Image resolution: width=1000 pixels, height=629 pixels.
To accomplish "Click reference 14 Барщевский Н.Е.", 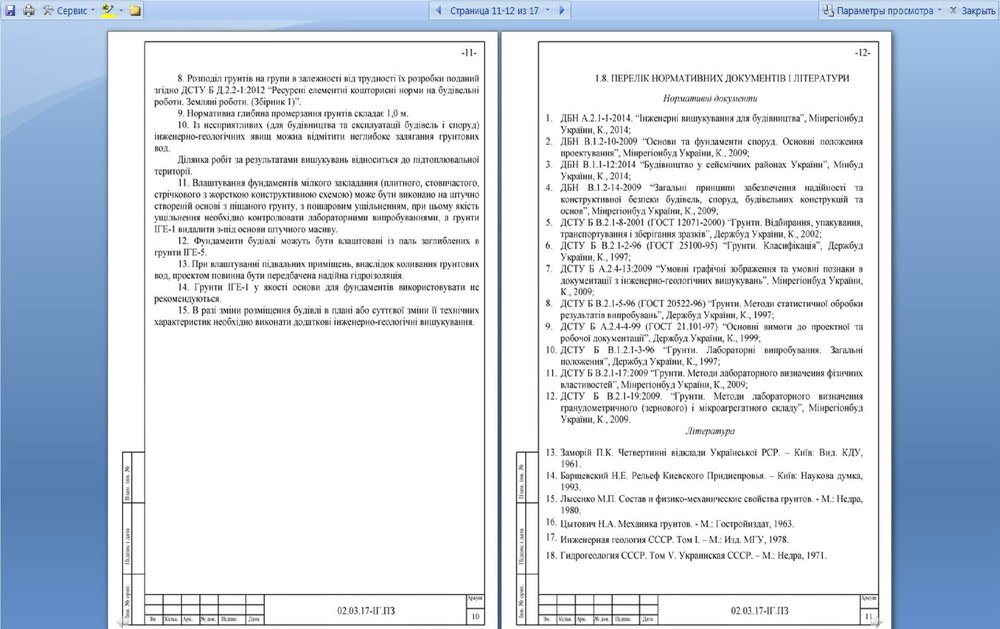I will point(704,481).
